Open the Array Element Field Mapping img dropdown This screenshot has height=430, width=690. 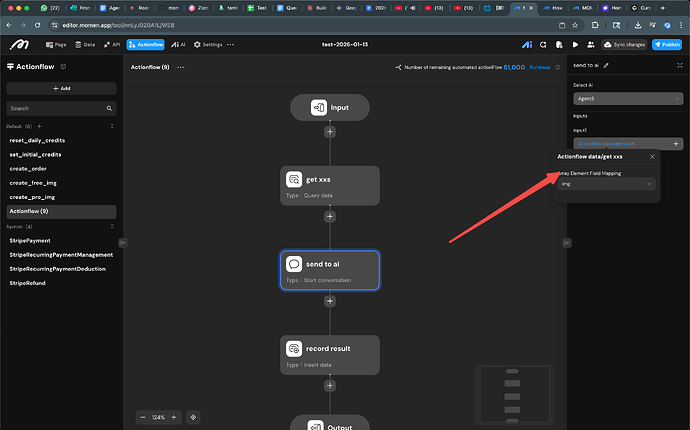click(606, 184)
